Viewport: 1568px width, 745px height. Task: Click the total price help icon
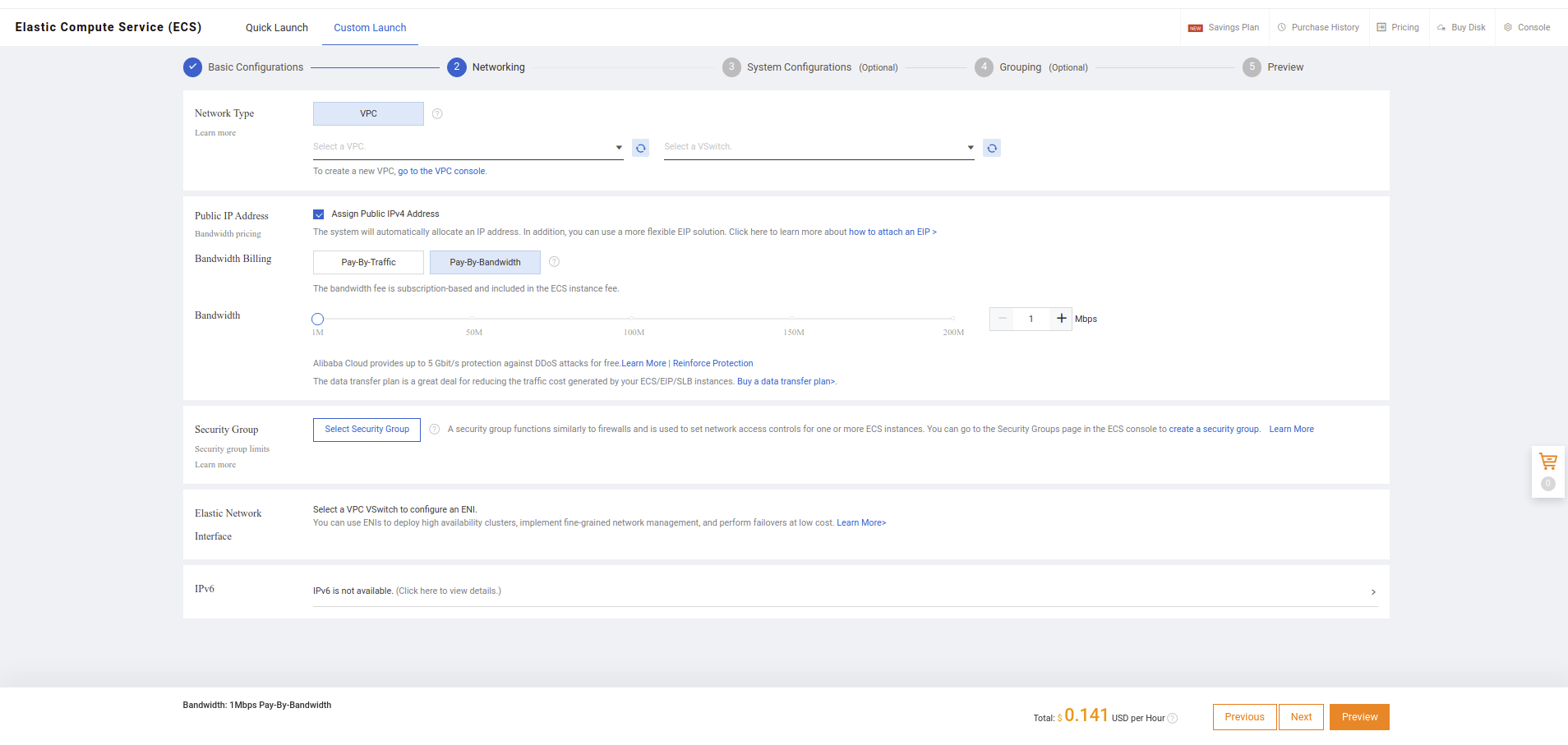(1173, 718)
